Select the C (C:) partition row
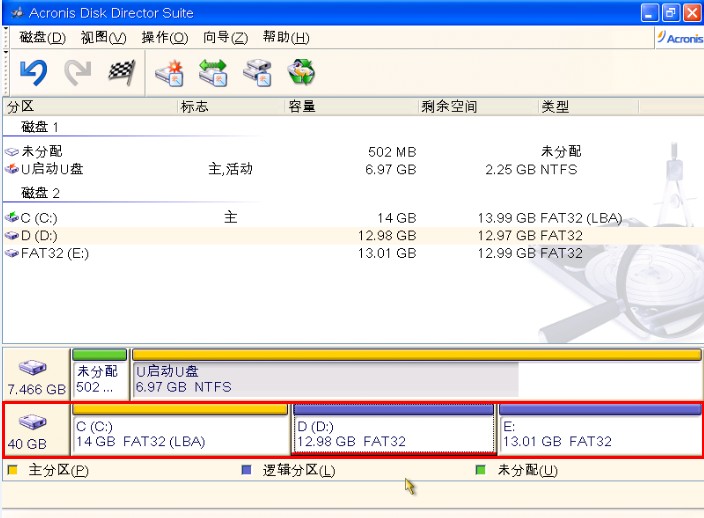The width and height of the screenshot is (704, 518). pyautogui.click(x=353, y=218)
